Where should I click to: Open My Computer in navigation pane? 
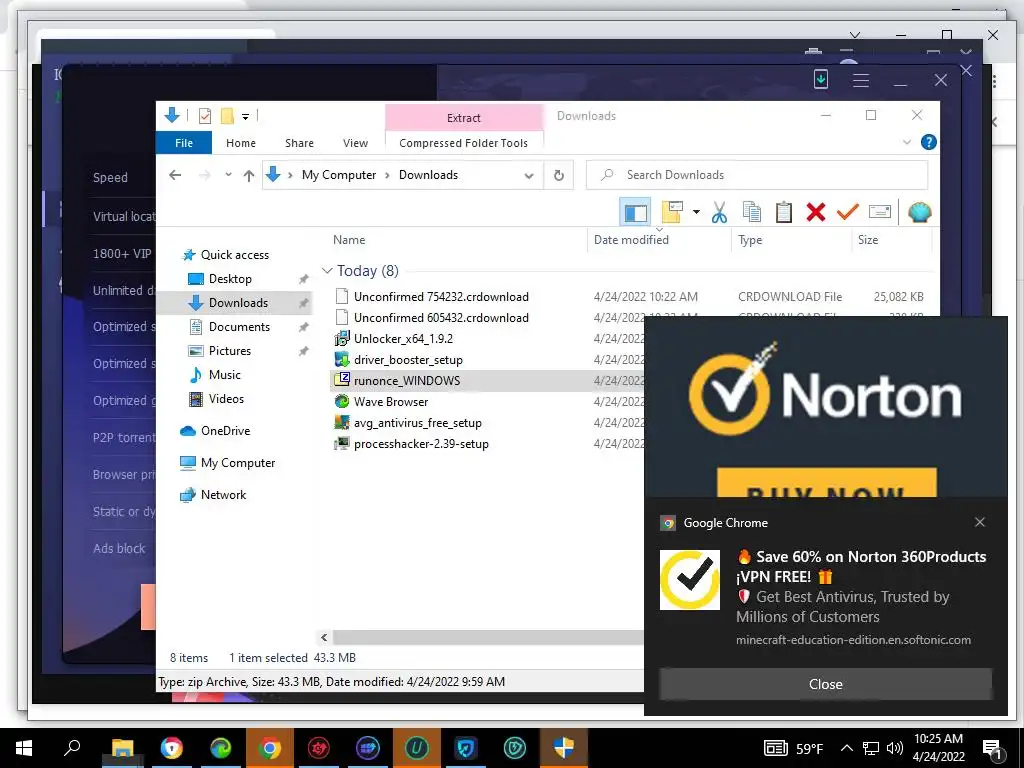[238, 462]
